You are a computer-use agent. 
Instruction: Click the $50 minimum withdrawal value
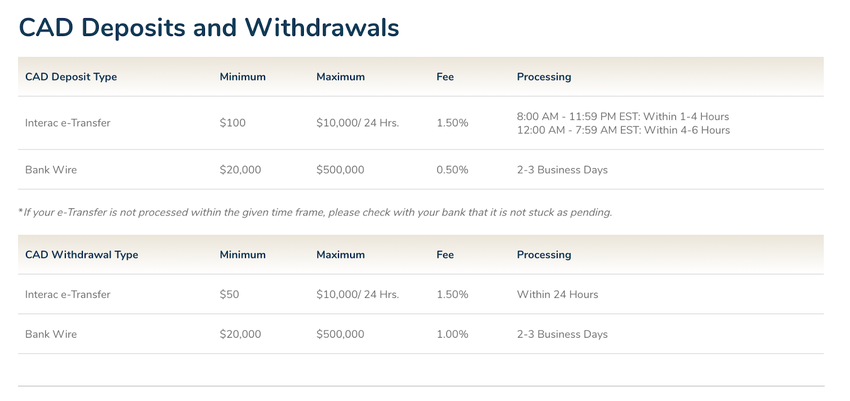click(x=229, y=294)
